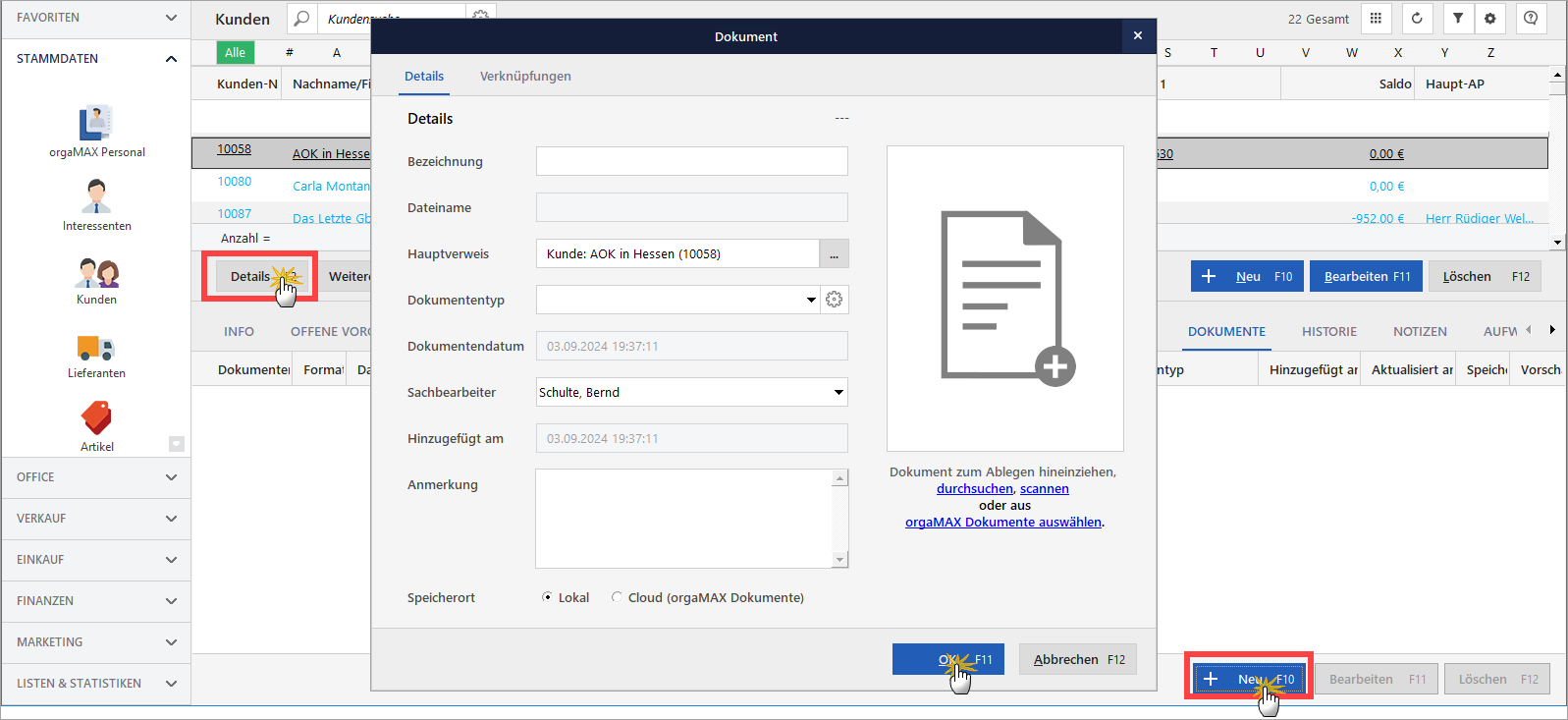The height and width of the screenshot is (720, 1568).
Task: Open Artikel tag icon
Action: (x=96, y=425)
